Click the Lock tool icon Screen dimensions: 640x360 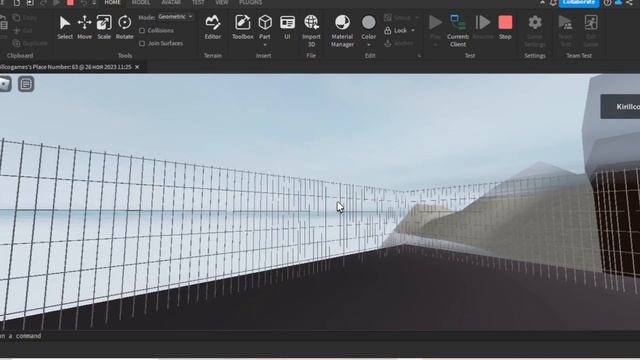pos(388,31)
